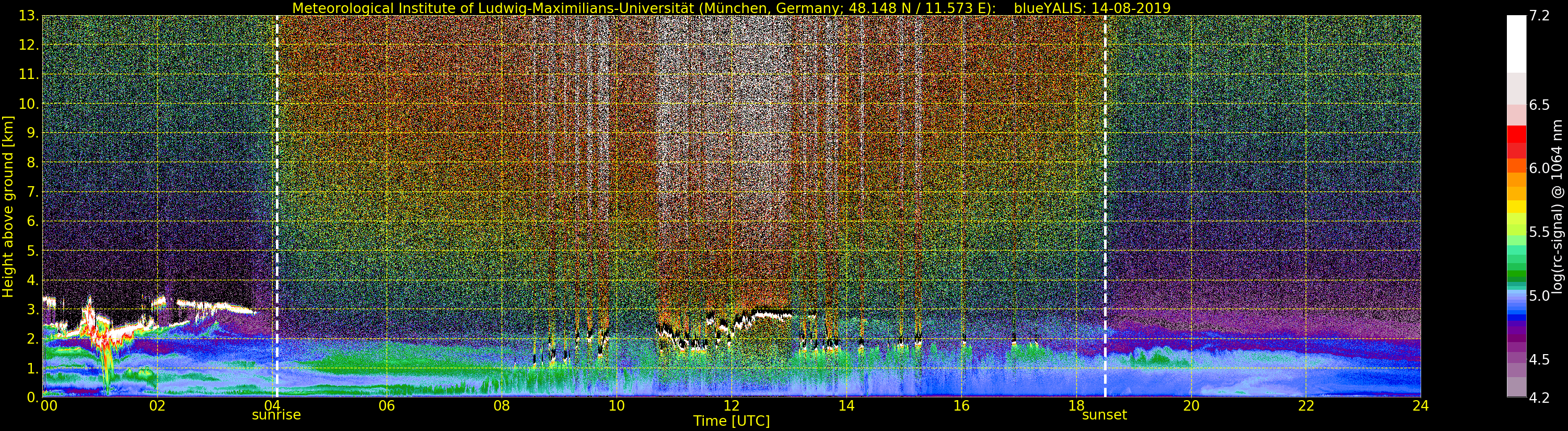Image resolution: width=1568 pixels, height=431 pixels.
Task: Click the 4.2 colorbar tick value
Action: [1538, 398]
